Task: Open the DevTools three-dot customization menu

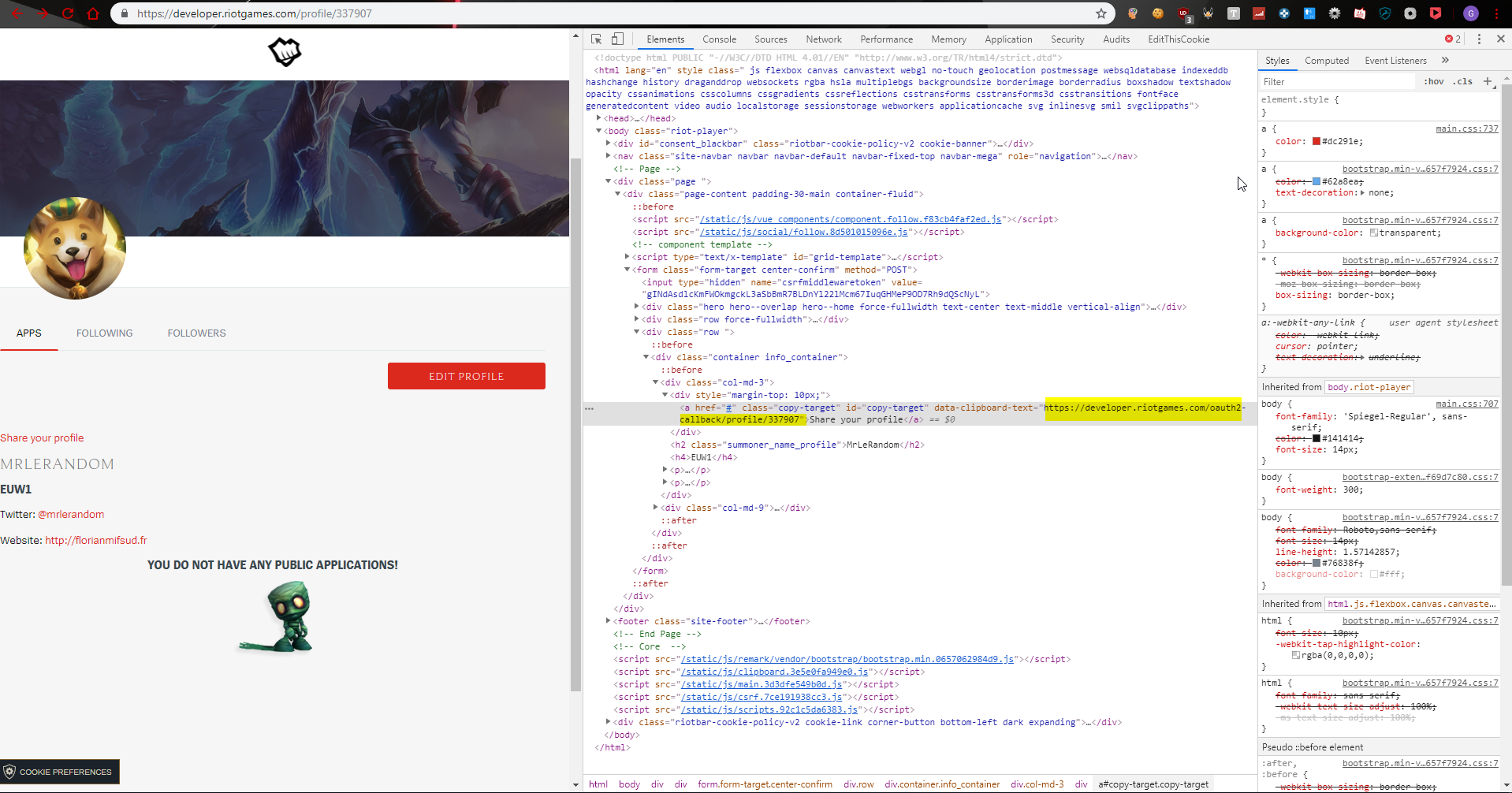Action: tap(1480, 39)
